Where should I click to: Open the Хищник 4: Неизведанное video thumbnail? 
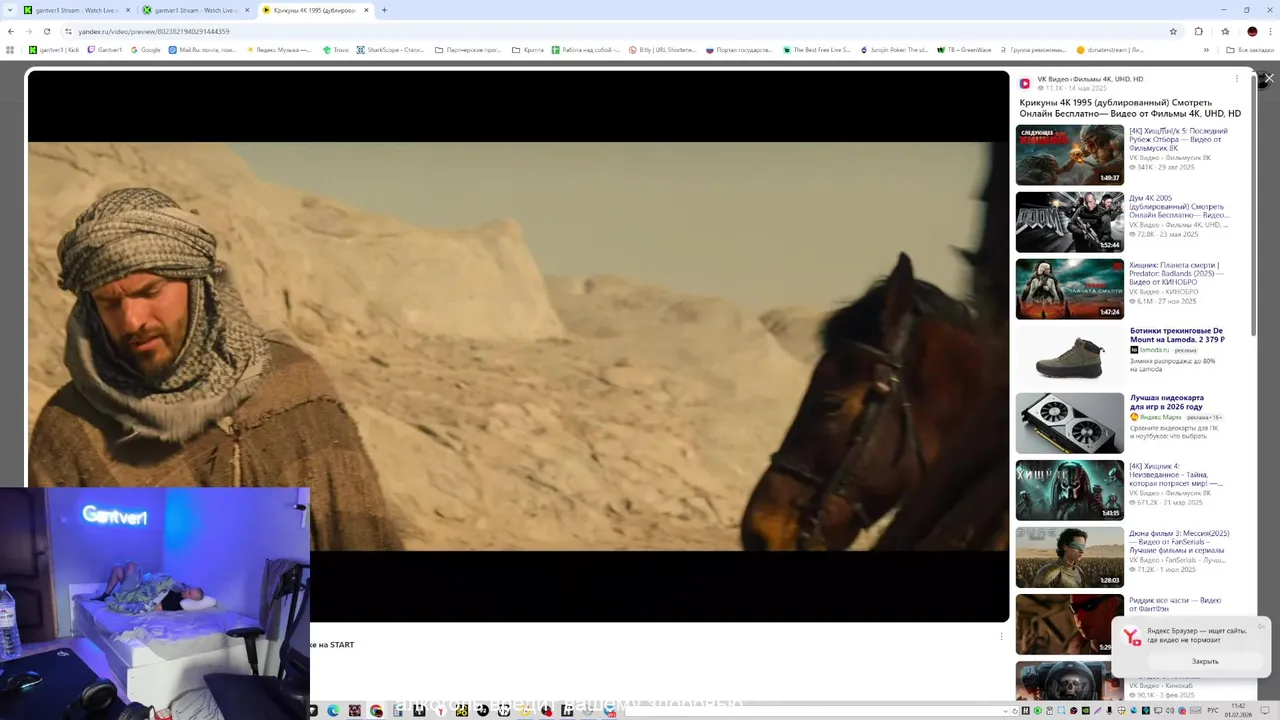click(x=1070, y=490)
